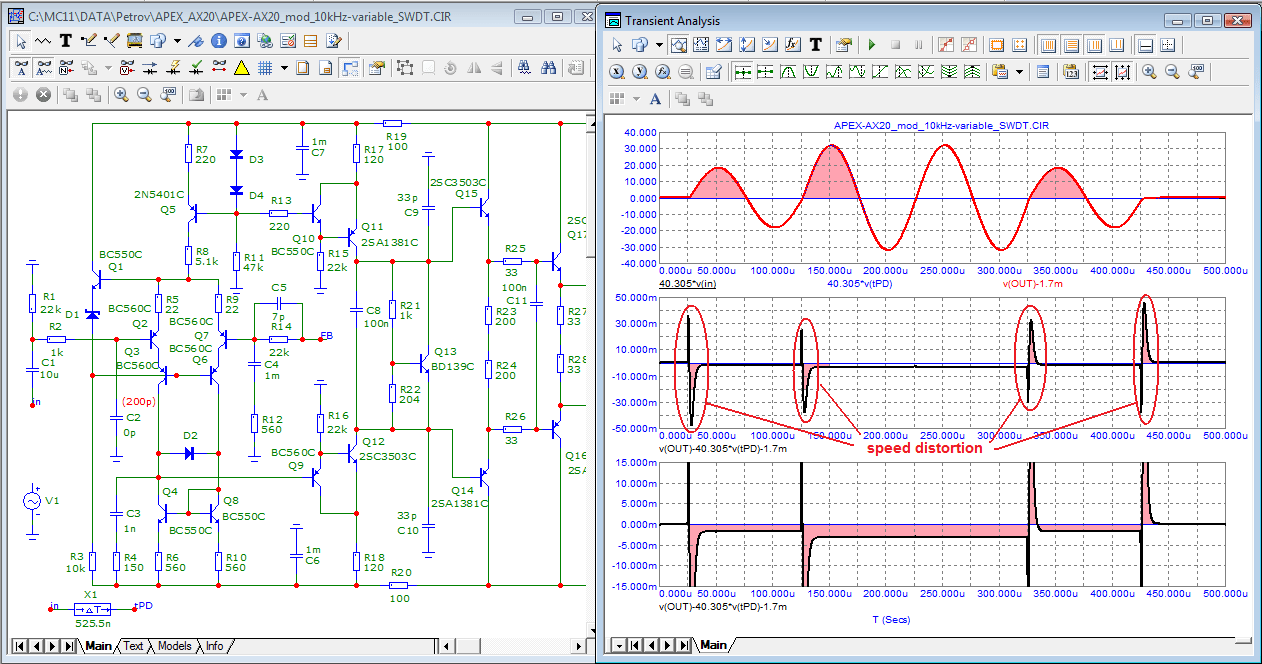Toggle the highlighted drag-copy/rubberband icon
This screenshot has height=664, width=1262.
[351, 68]
